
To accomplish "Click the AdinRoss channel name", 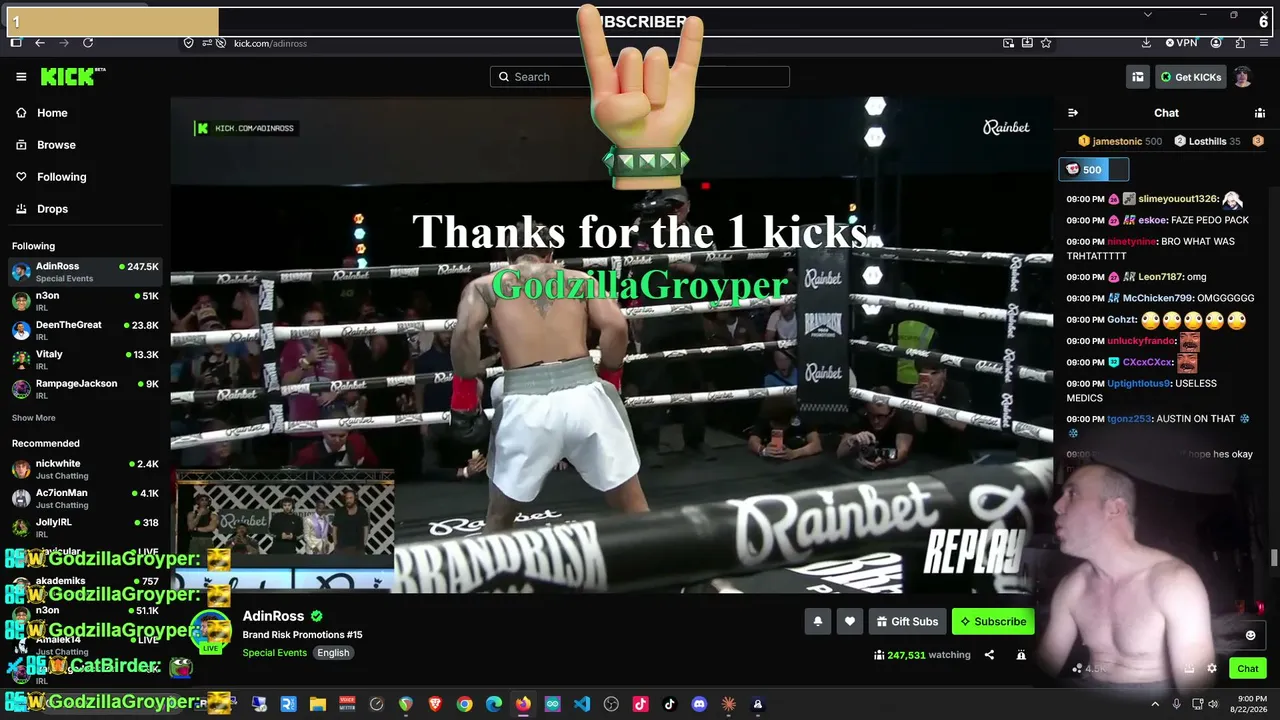I will pos(273,616).
